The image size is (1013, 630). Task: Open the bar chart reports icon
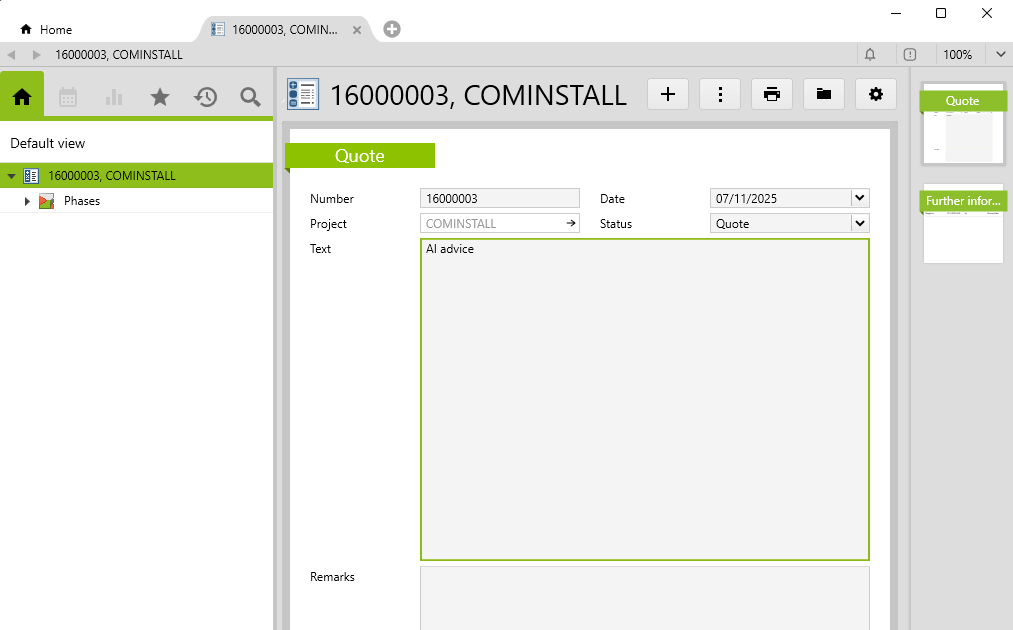click(114, 97)
